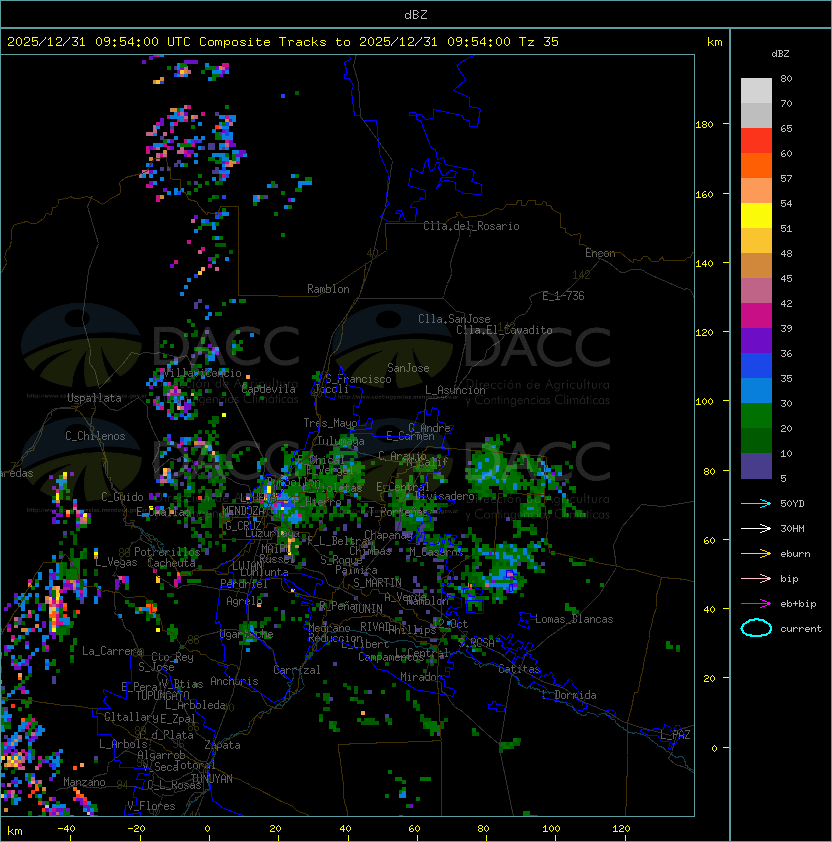This screenshot has height=842, width=832.
Task: Click the 'Uspallata' map label
Action: (x=94, y=398)
